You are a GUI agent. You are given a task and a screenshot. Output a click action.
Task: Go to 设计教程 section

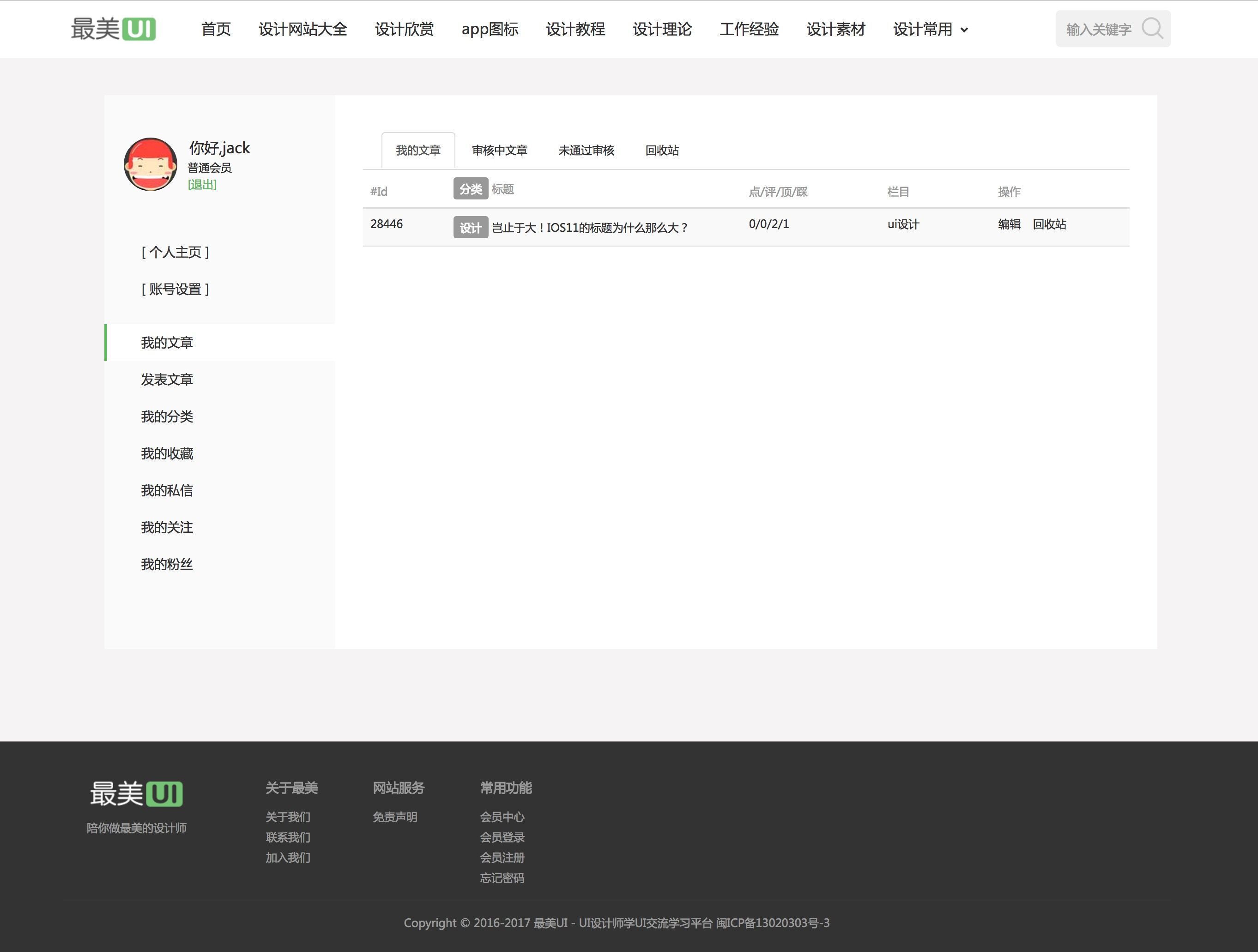tap(575, 29)
